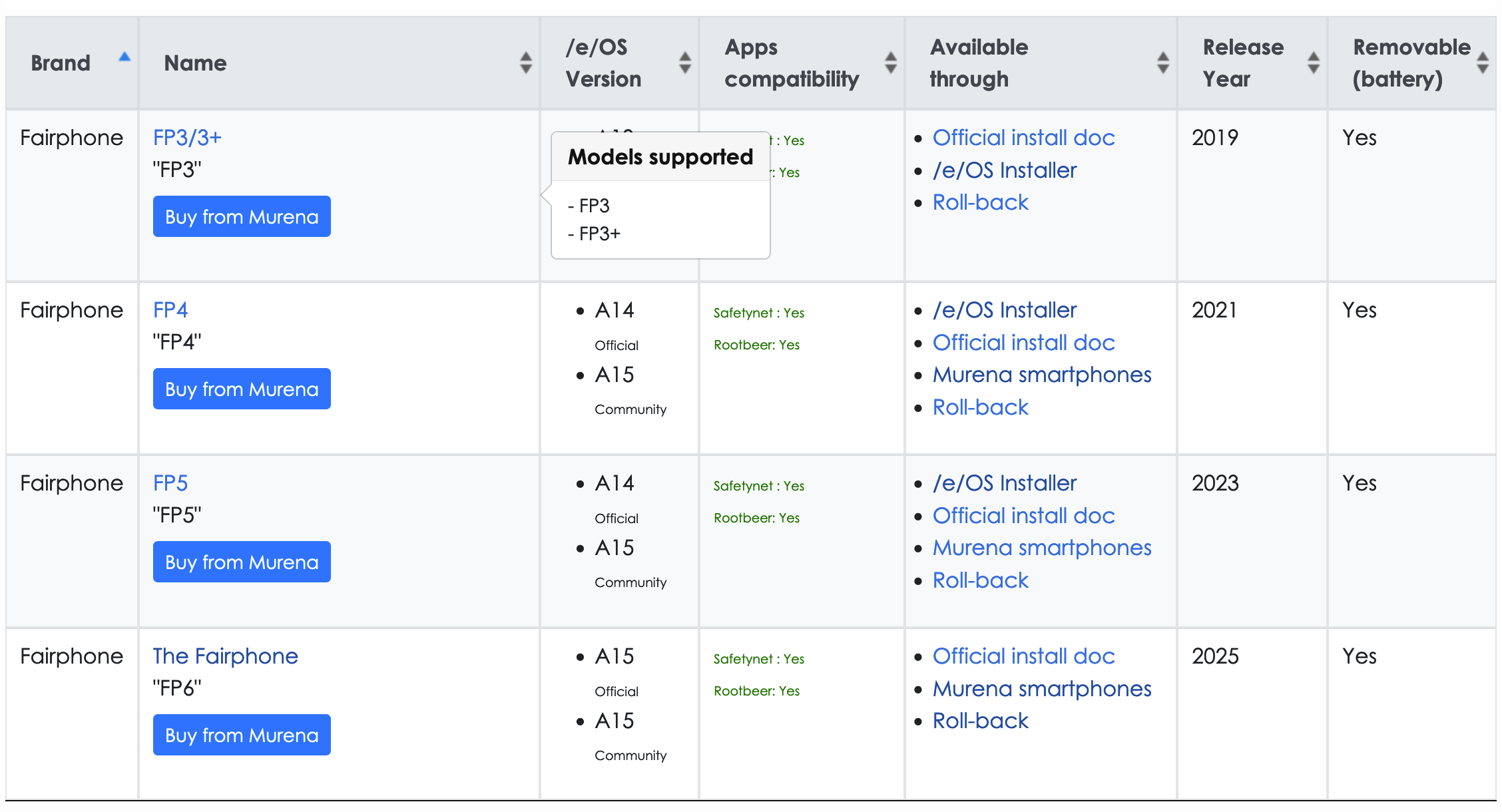Click Buy from Murena for FP3
The image size is (1502, 812).
pyautogui.click(x=242, y=216)
